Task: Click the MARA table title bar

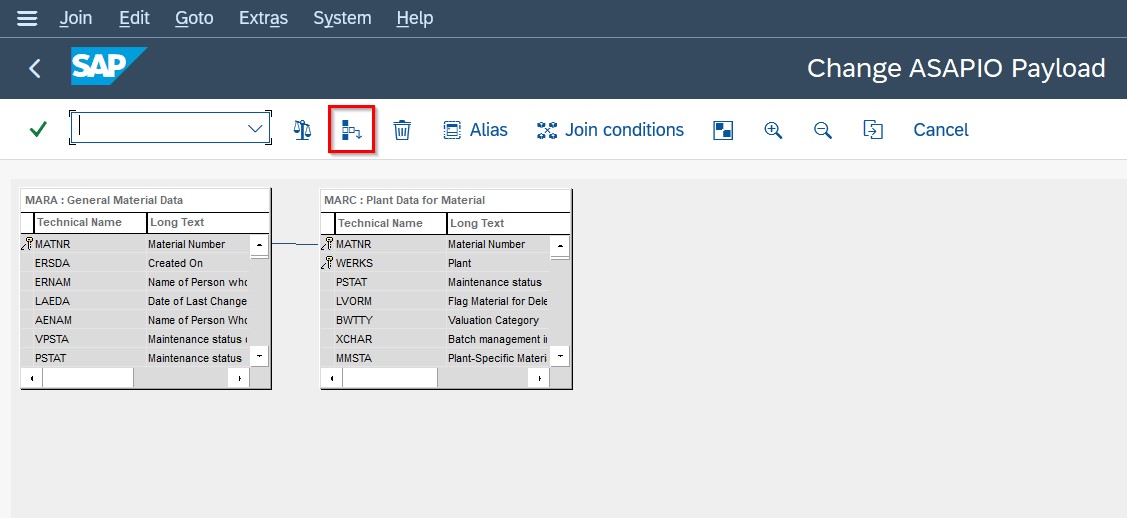Action: point(145,200)
